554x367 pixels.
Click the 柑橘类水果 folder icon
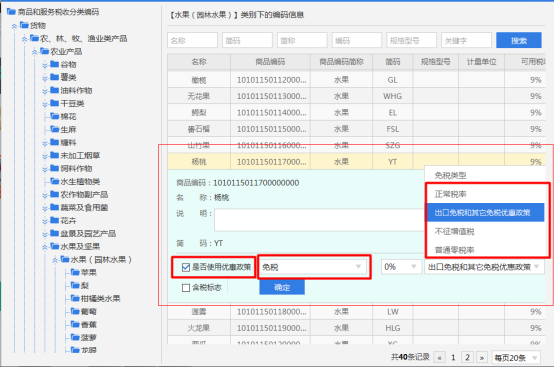(x=75, y=298)
